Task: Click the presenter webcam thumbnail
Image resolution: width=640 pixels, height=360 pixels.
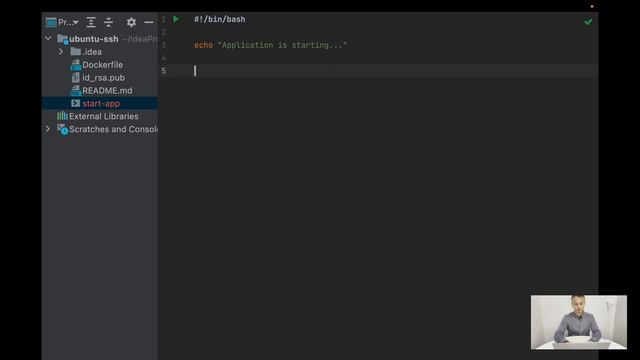Action: (x=579, y=322)
